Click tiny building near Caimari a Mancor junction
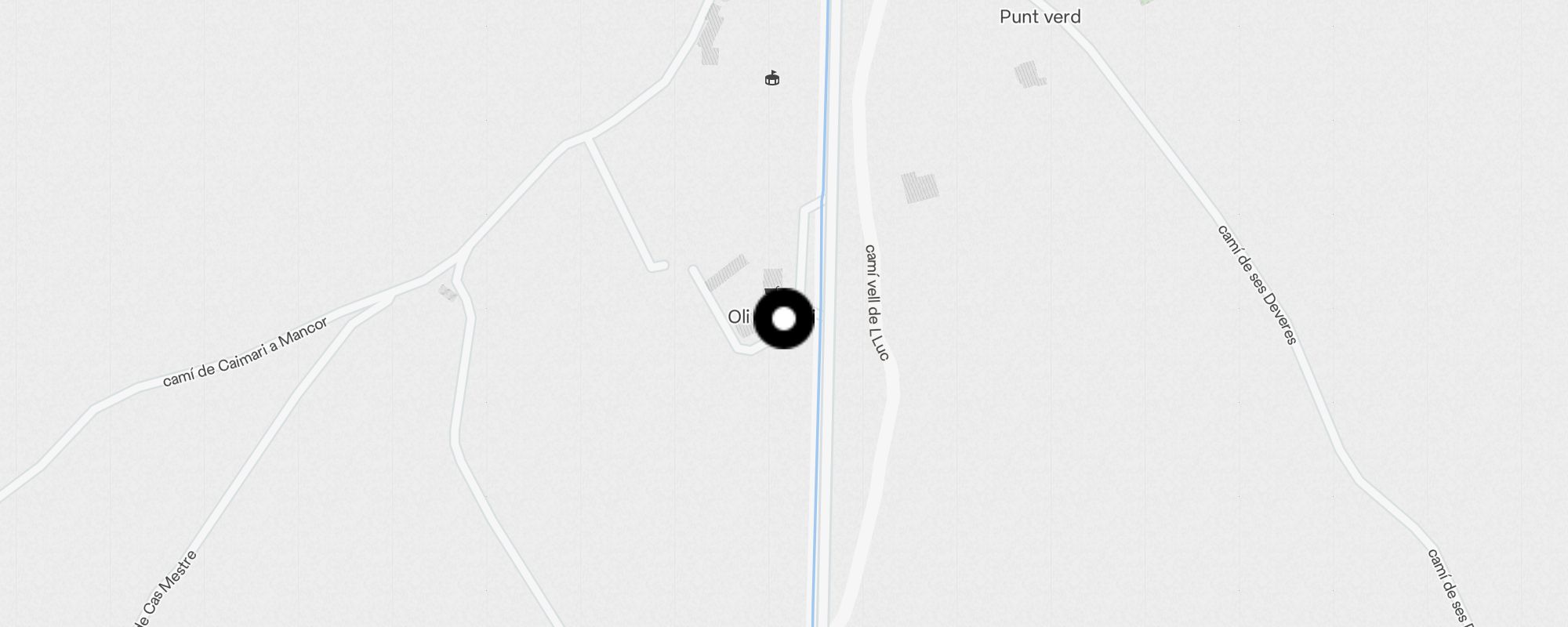This screenshot has width=1568, height=627. [x=448, y=292]
